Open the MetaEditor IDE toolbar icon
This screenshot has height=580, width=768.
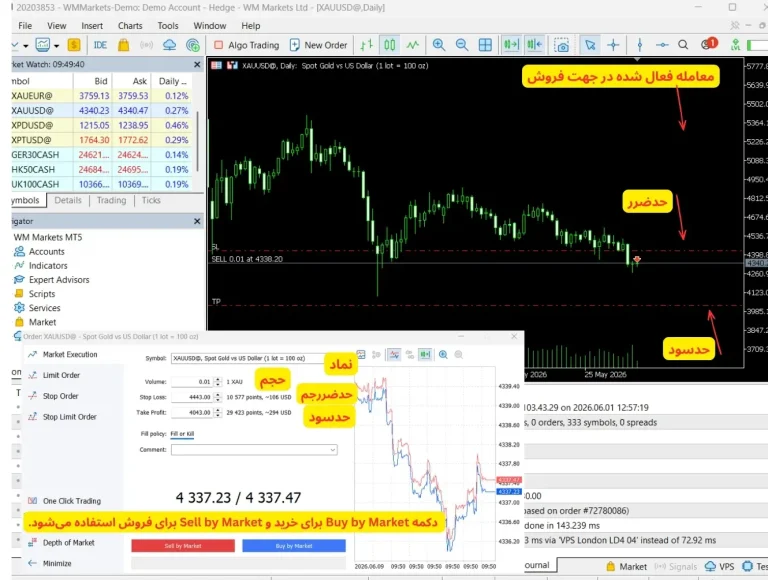(x=100, y=45)
